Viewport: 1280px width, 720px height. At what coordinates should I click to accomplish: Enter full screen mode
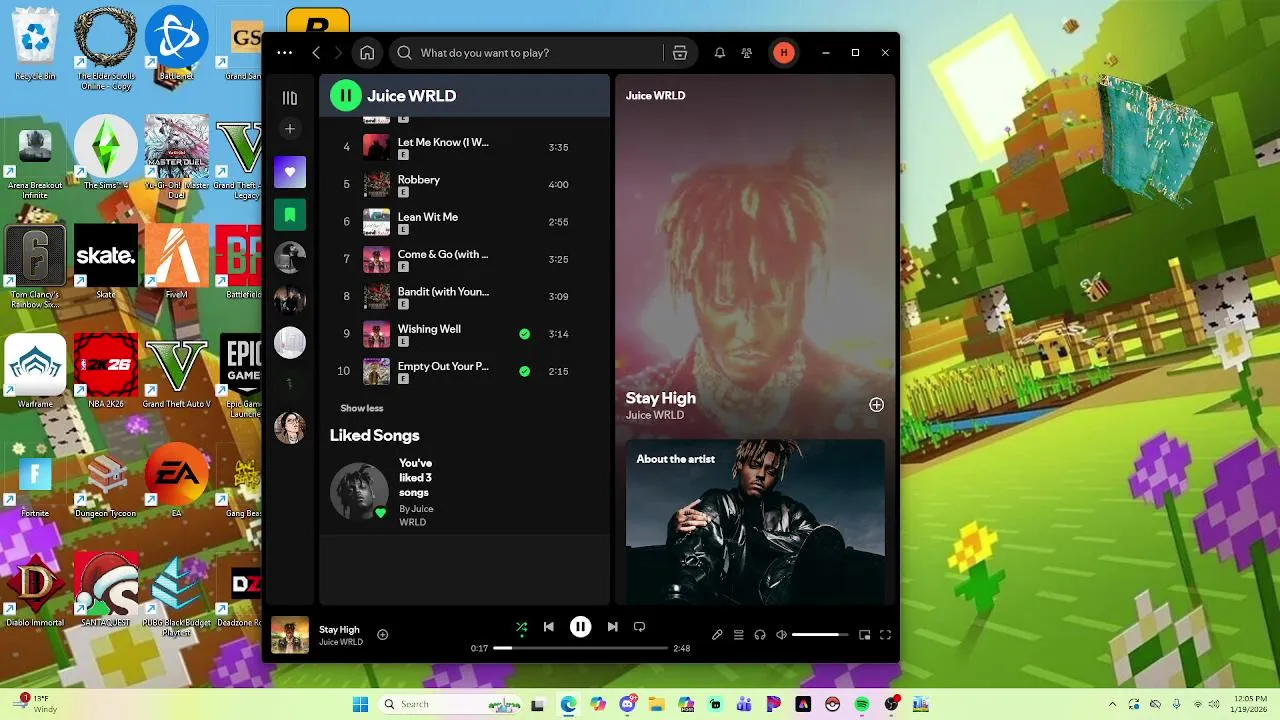click(885, 635)
